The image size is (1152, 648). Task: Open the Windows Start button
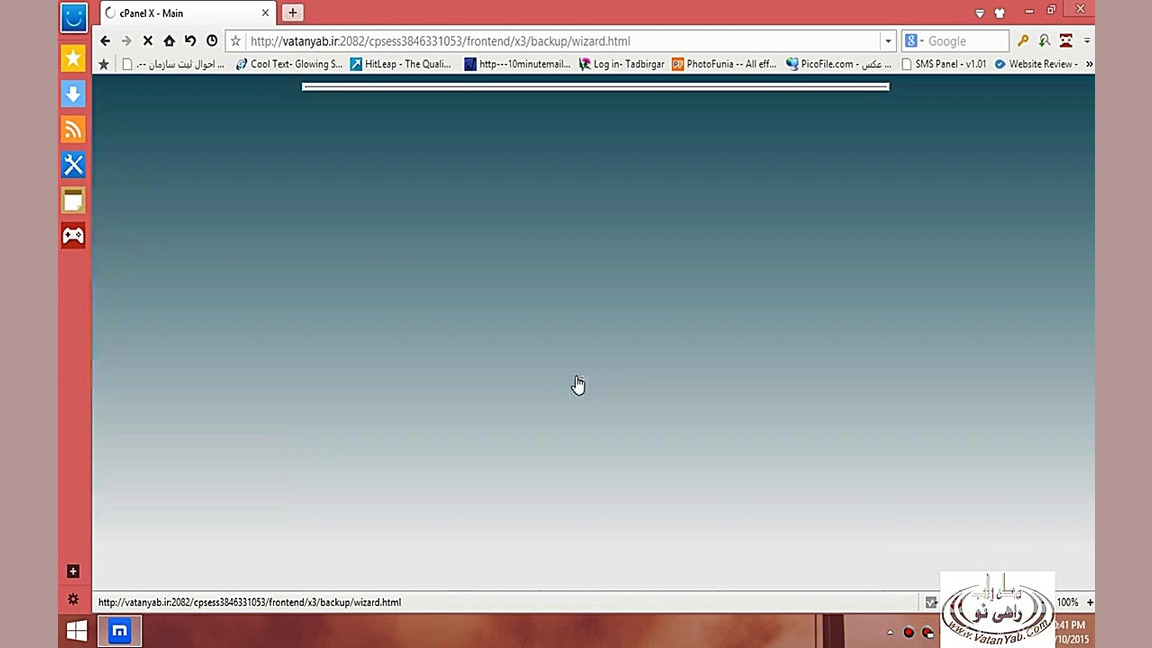point(76,630)
